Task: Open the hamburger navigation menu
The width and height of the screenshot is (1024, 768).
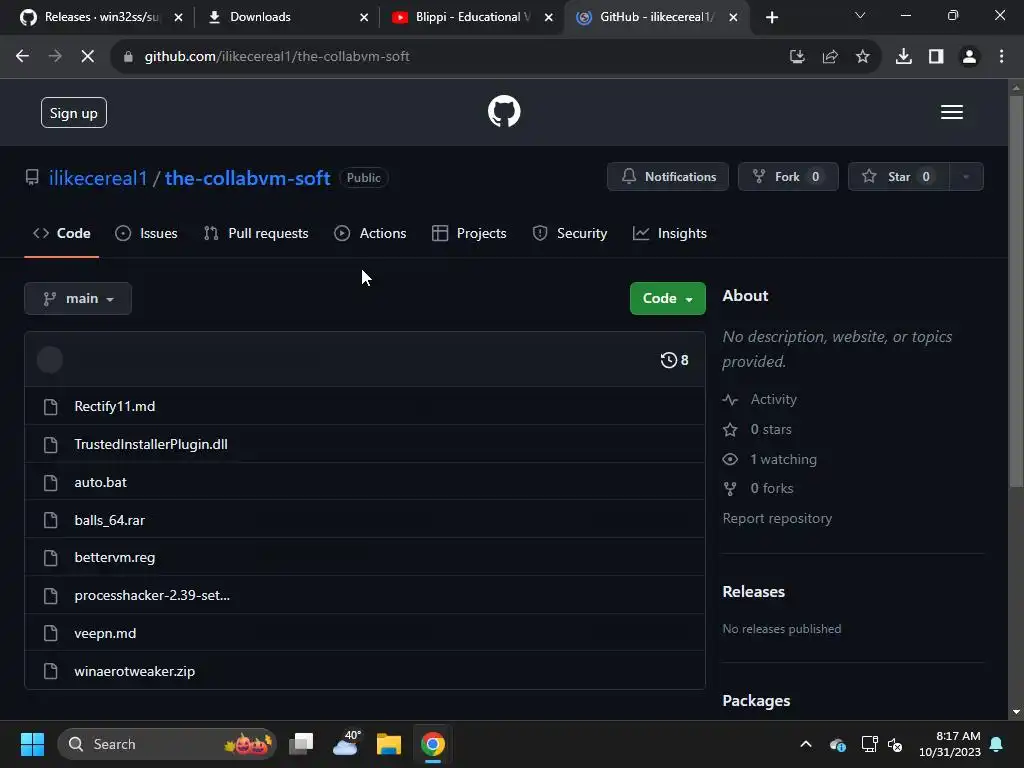Action: pos(952,112)
